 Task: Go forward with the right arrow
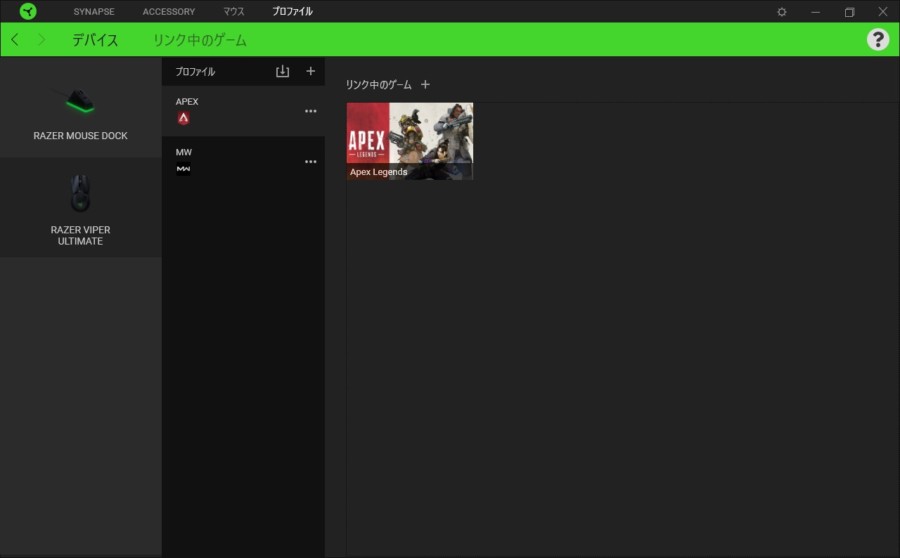pyautogui.click(x=41, y=40)
